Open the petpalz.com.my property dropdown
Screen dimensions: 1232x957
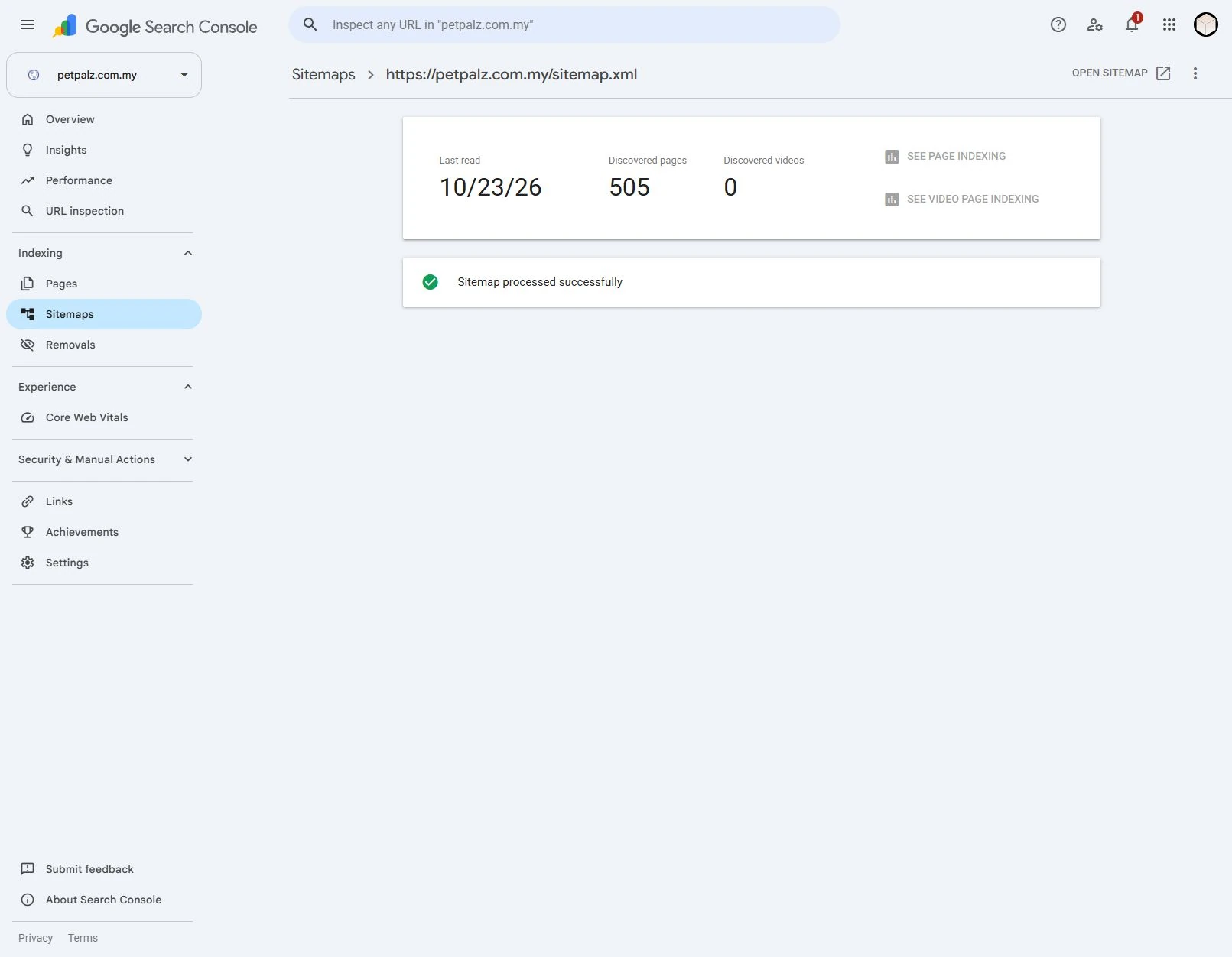pyautogui.click(x=104, y=75)
